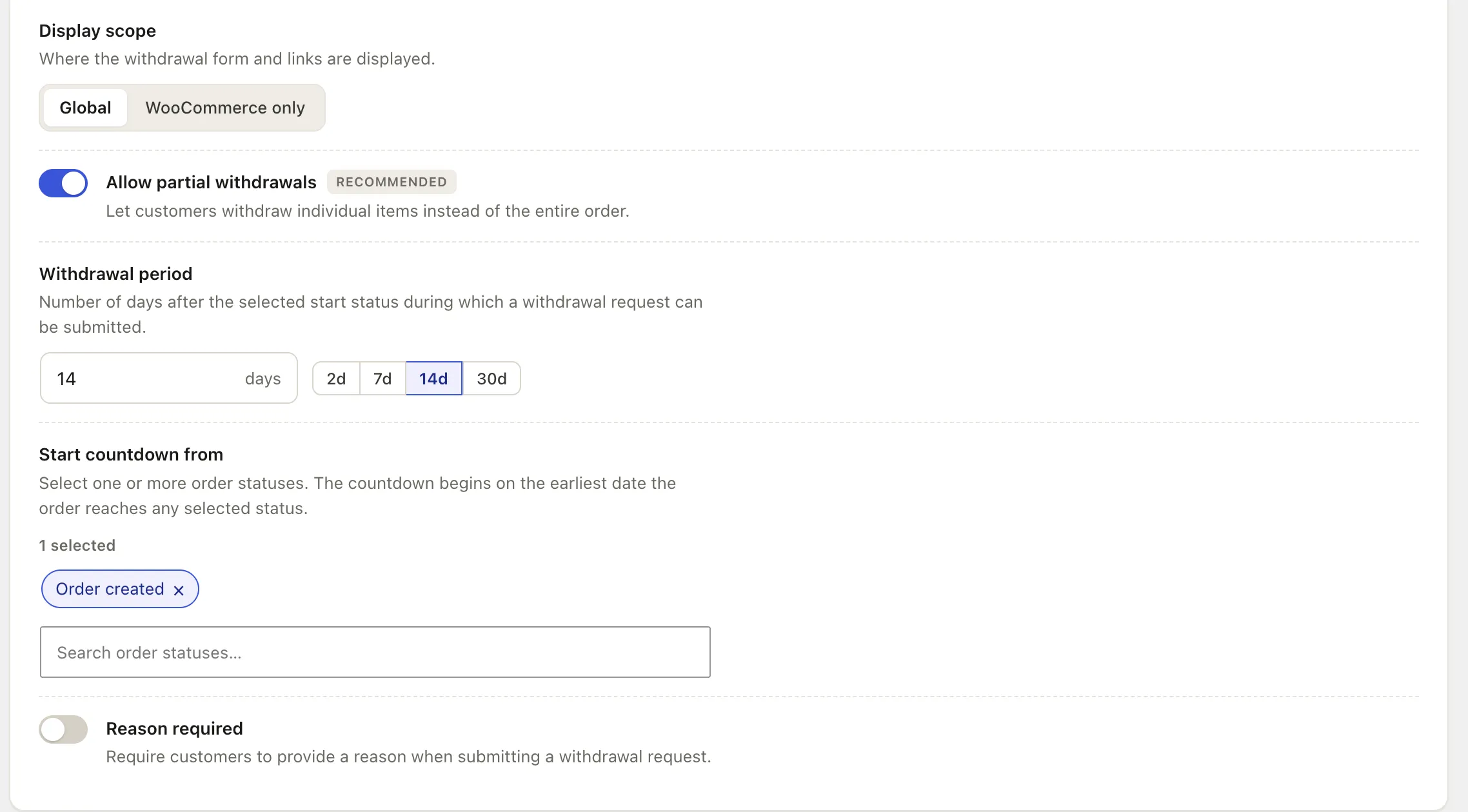Enable the Reason required switch
The width and height of the screenshot is (1468, 812).
[x=63, y=729]
